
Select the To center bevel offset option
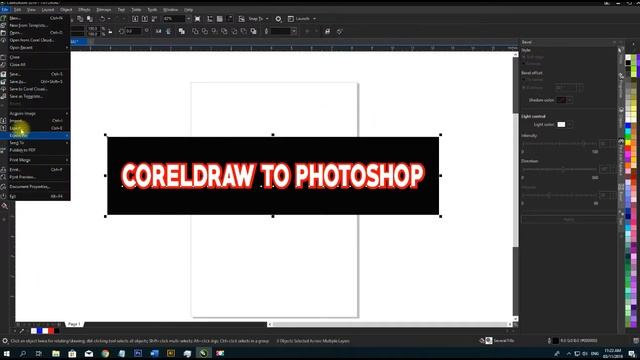[524, 80]
